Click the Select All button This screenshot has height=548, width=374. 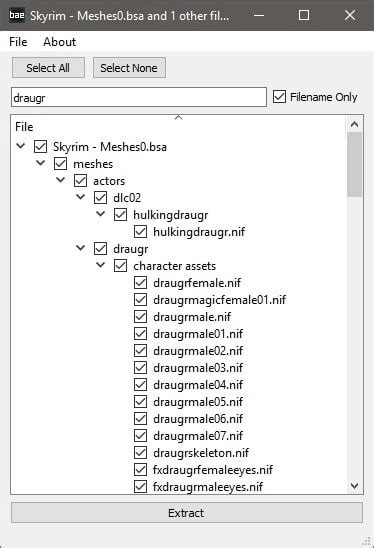pos(48,68)
